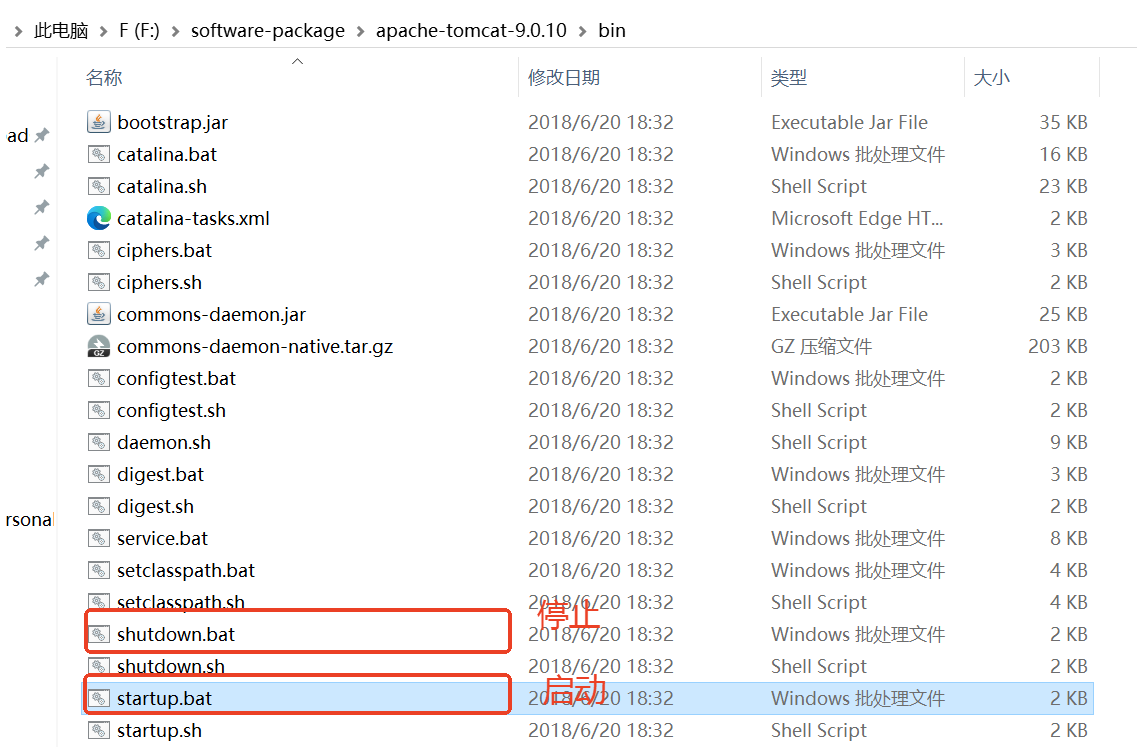
Task: Click the ciphers.sh file icon
Action: click(99, 282)
